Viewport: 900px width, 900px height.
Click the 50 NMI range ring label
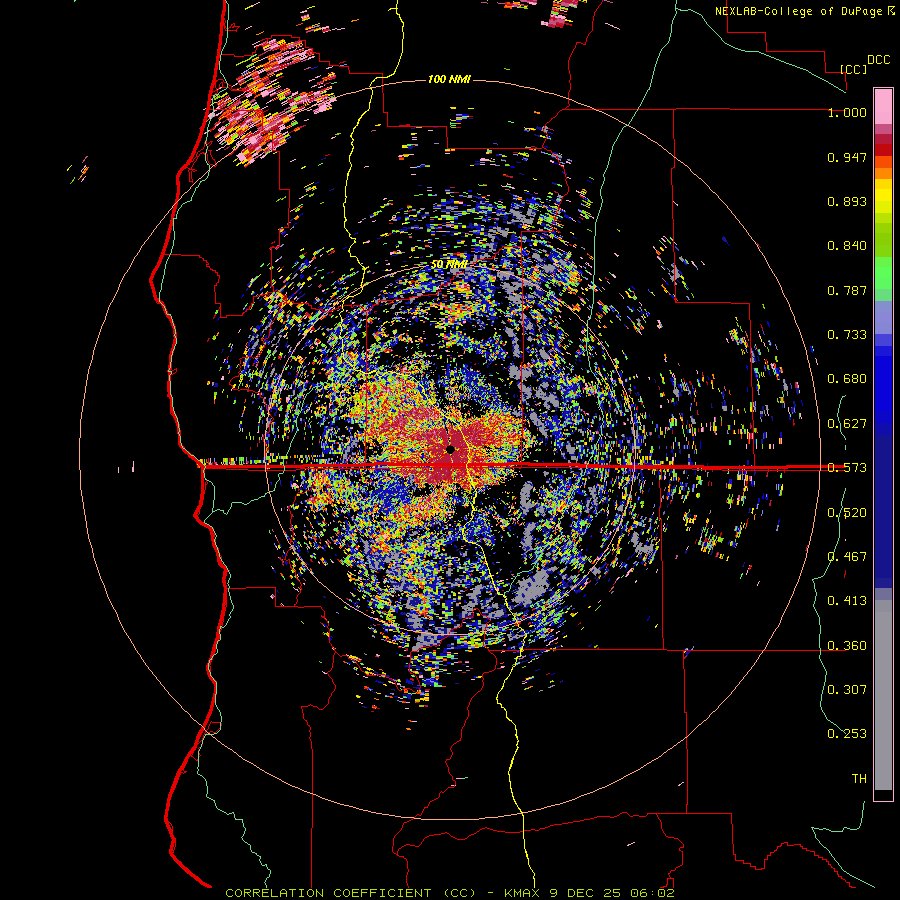click(449, 265)
